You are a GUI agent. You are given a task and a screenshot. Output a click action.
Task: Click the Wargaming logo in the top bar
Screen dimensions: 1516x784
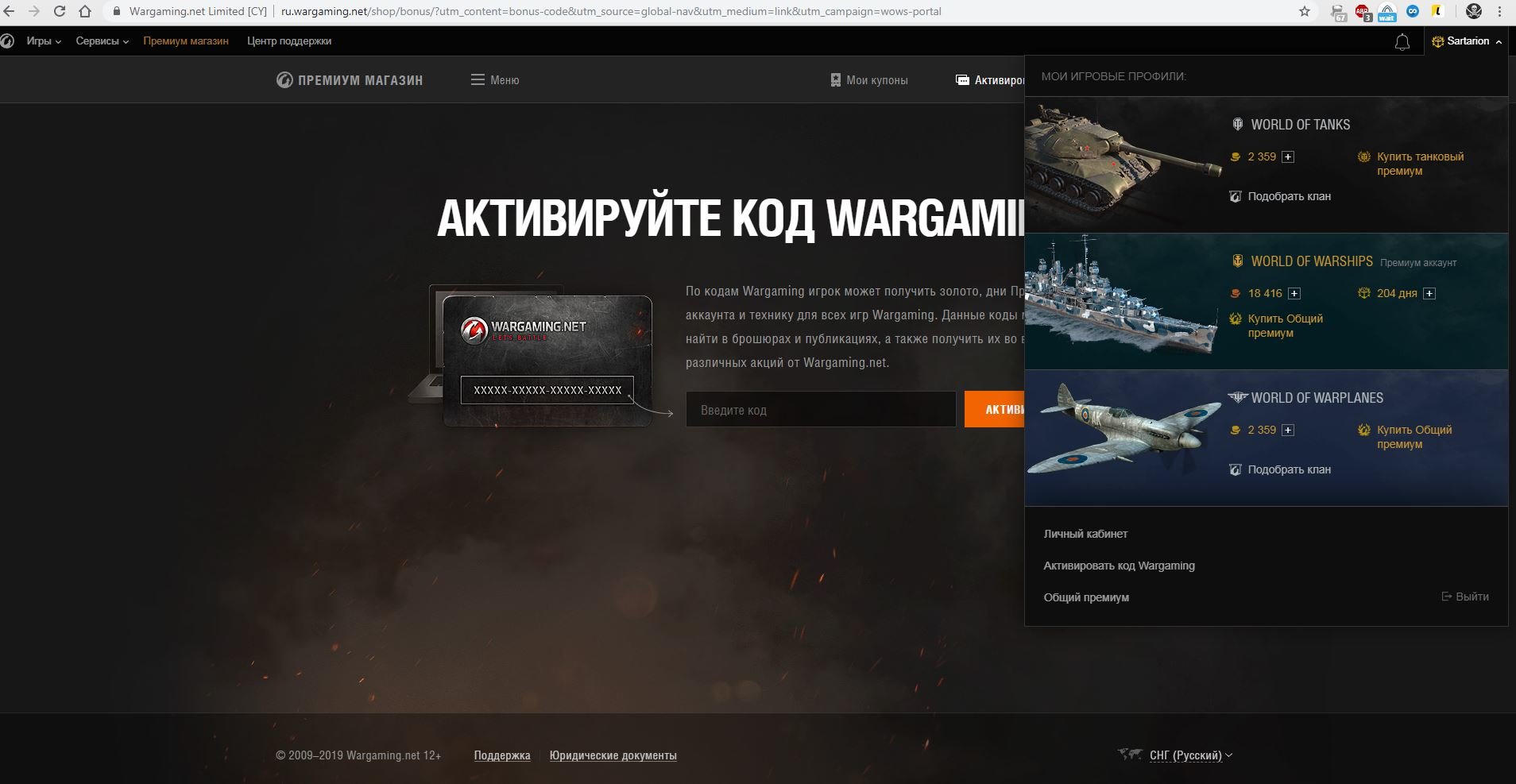[x=7, y=41]
